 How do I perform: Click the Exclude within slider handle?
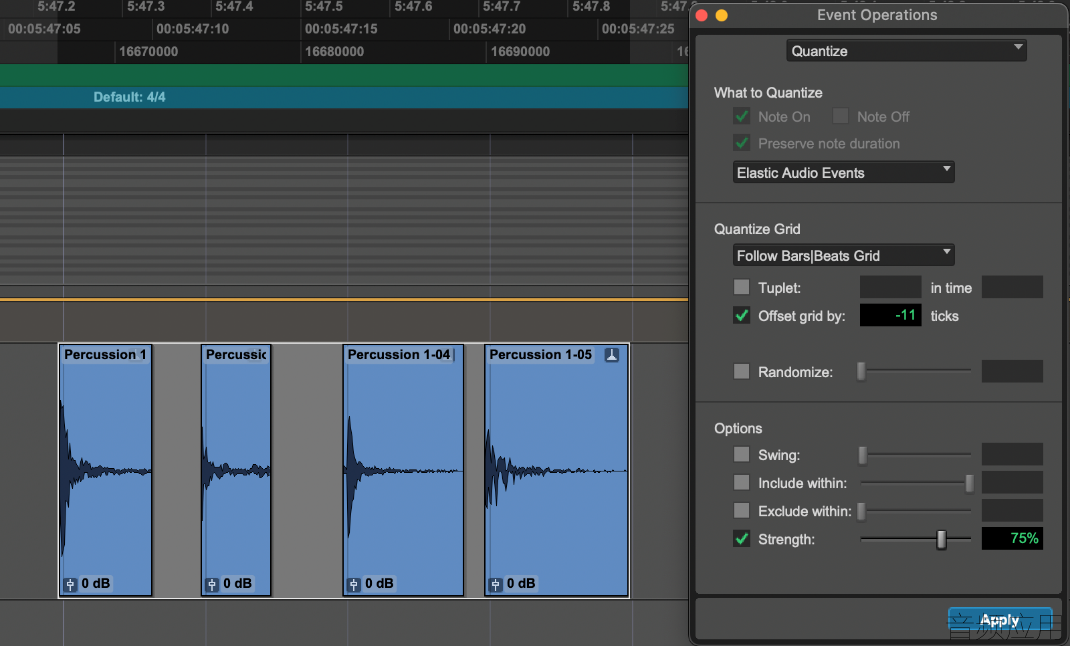point(861,511)
